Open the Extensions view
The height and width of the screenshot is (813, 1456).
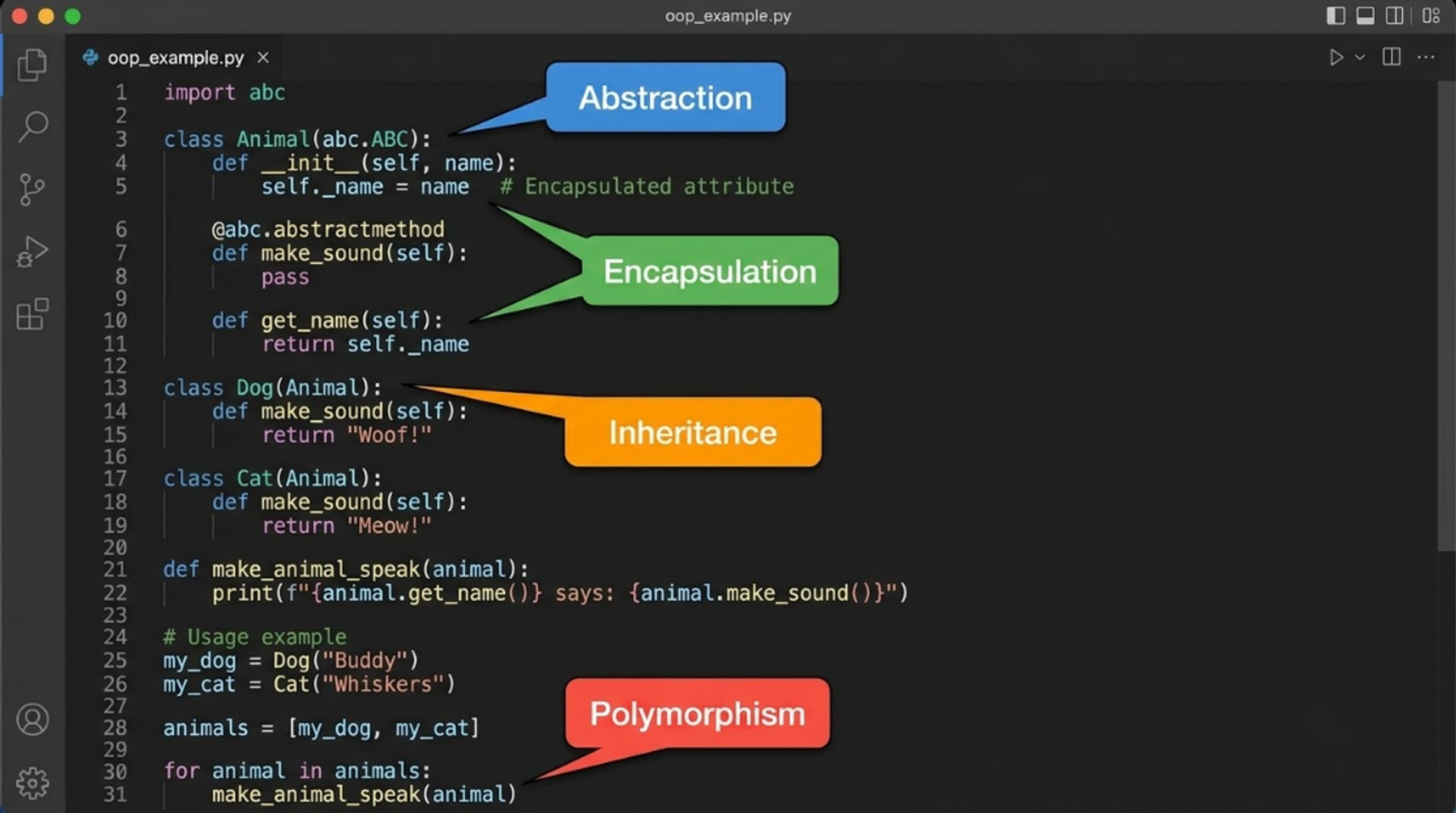pyautogui.click(x=33, y=314)
